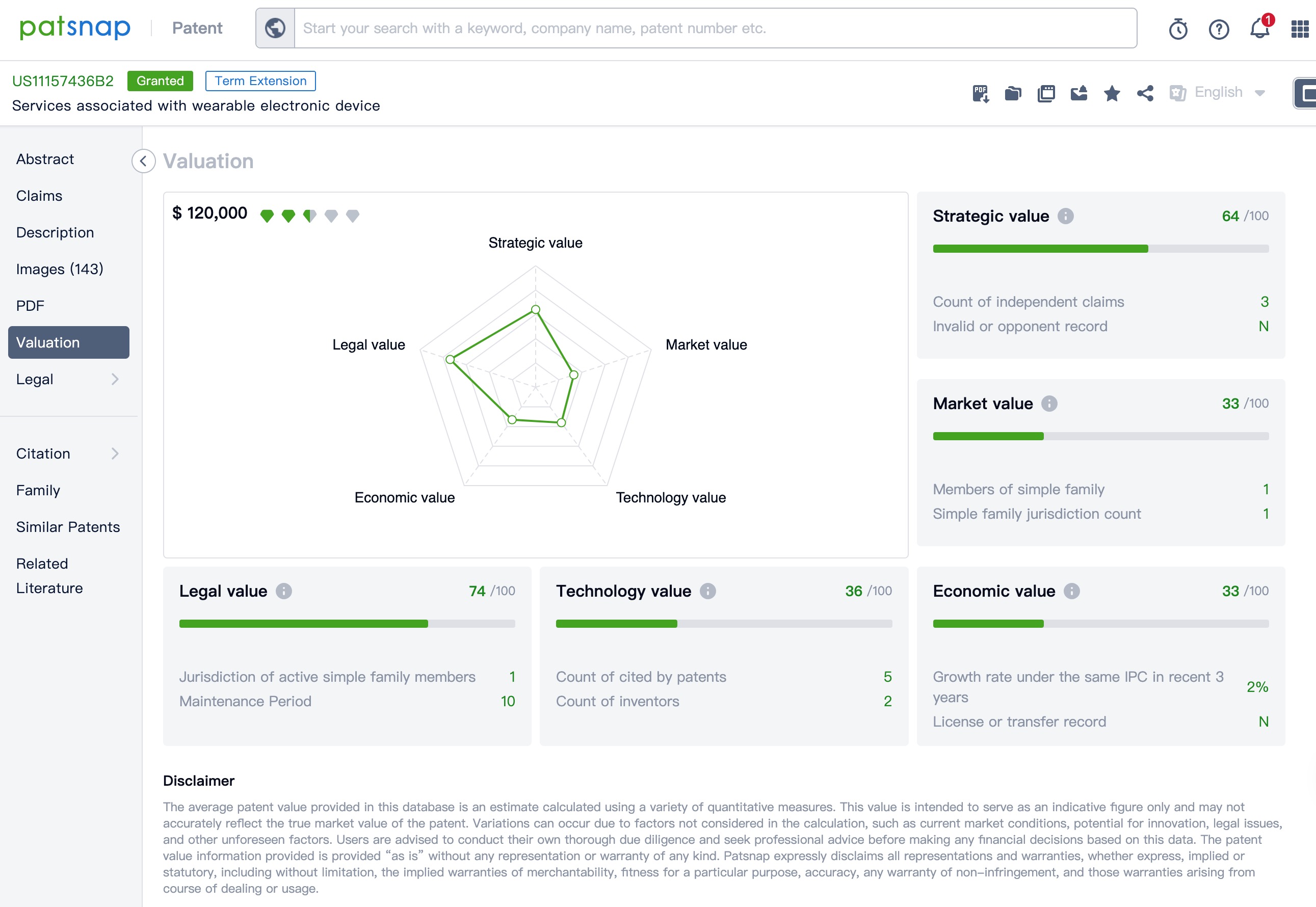Focus the patent keyword search field
This screenshot has width=1316, height=907.
pyautogui.click(x=715, y=29)
